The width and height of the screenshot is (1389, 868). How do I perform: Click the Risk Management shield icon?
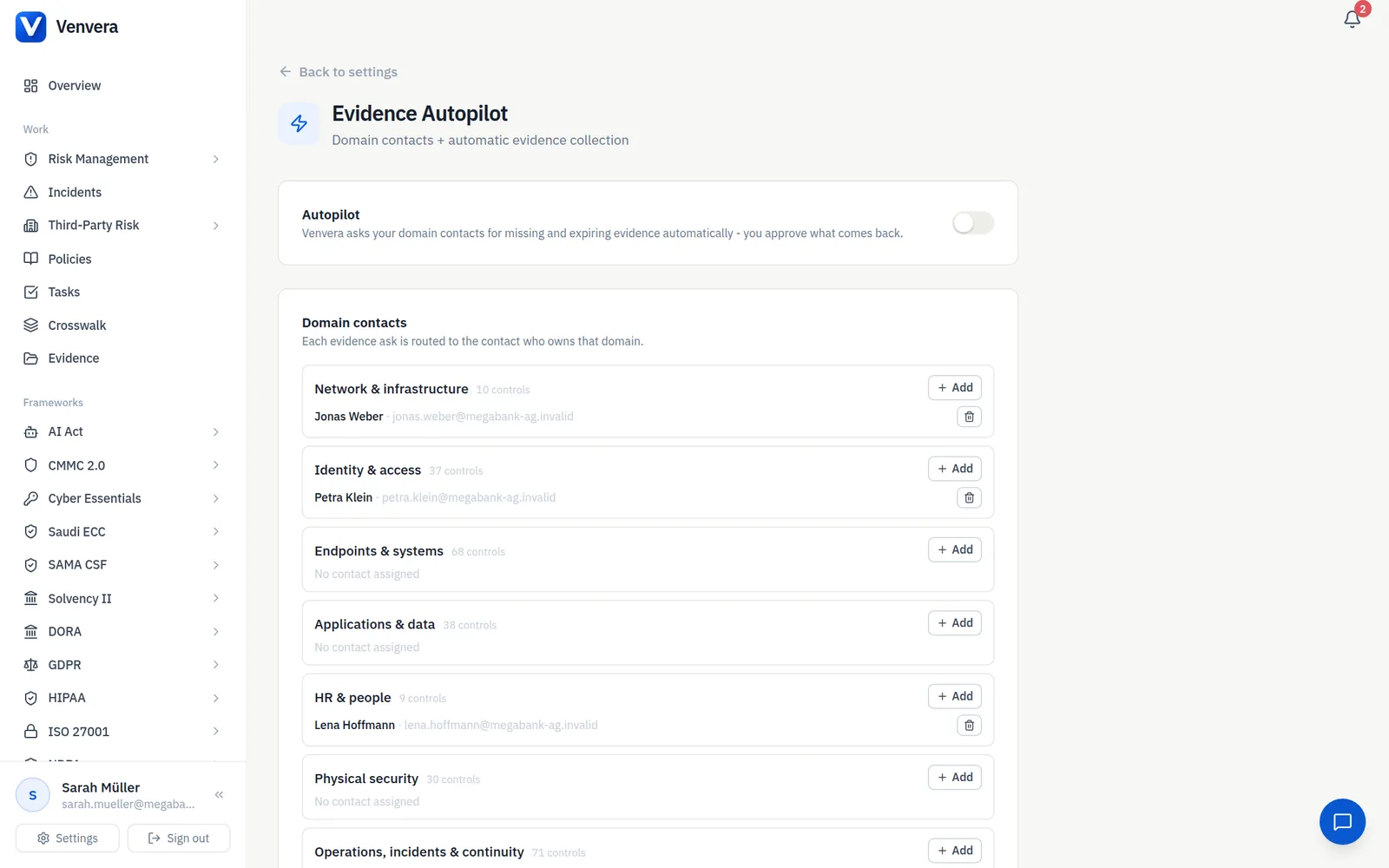click(x=31, y=159)
